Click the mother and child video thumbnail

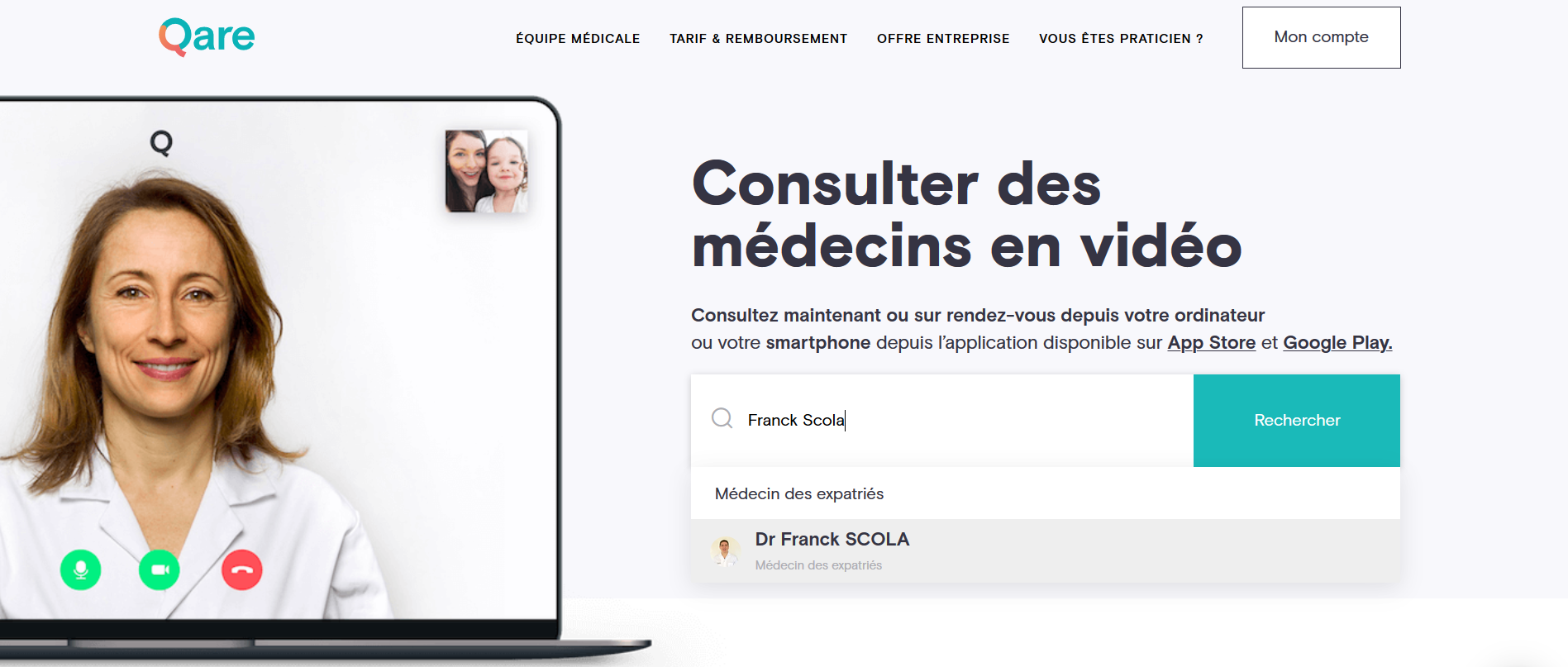click(486, 171)
